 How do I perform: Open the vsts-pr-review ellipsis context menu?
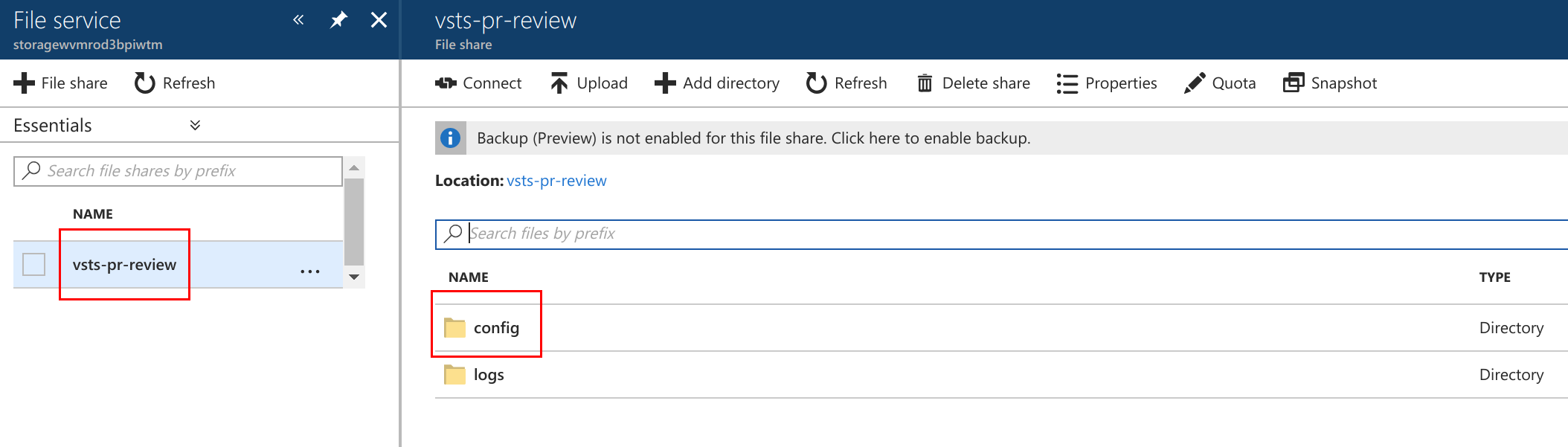point(310,271)
